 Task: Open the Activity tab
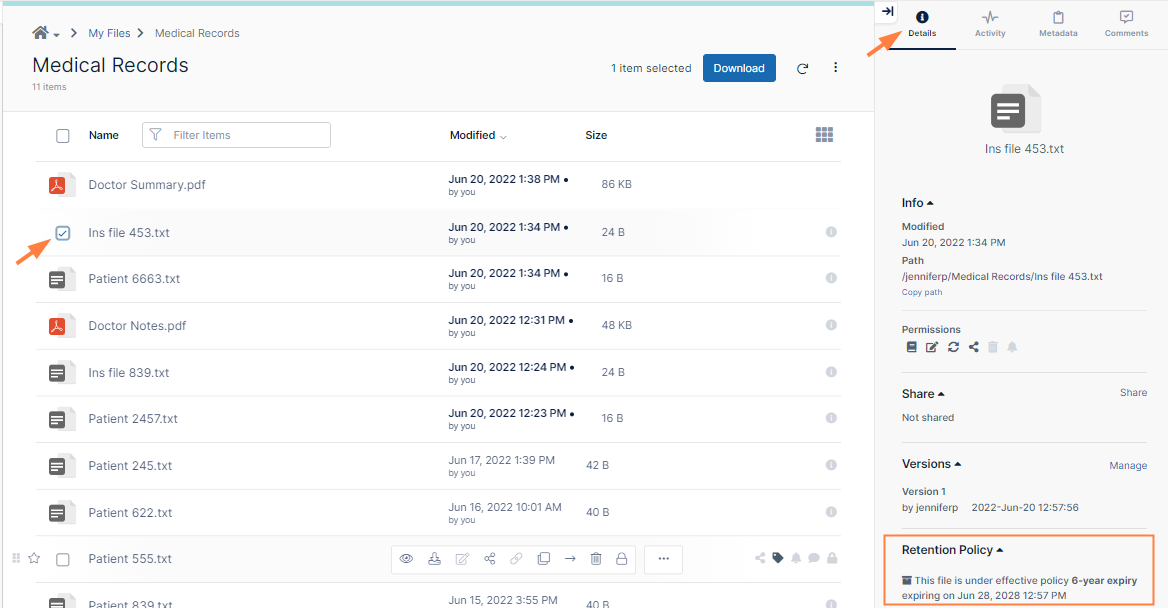pos(990,25)
